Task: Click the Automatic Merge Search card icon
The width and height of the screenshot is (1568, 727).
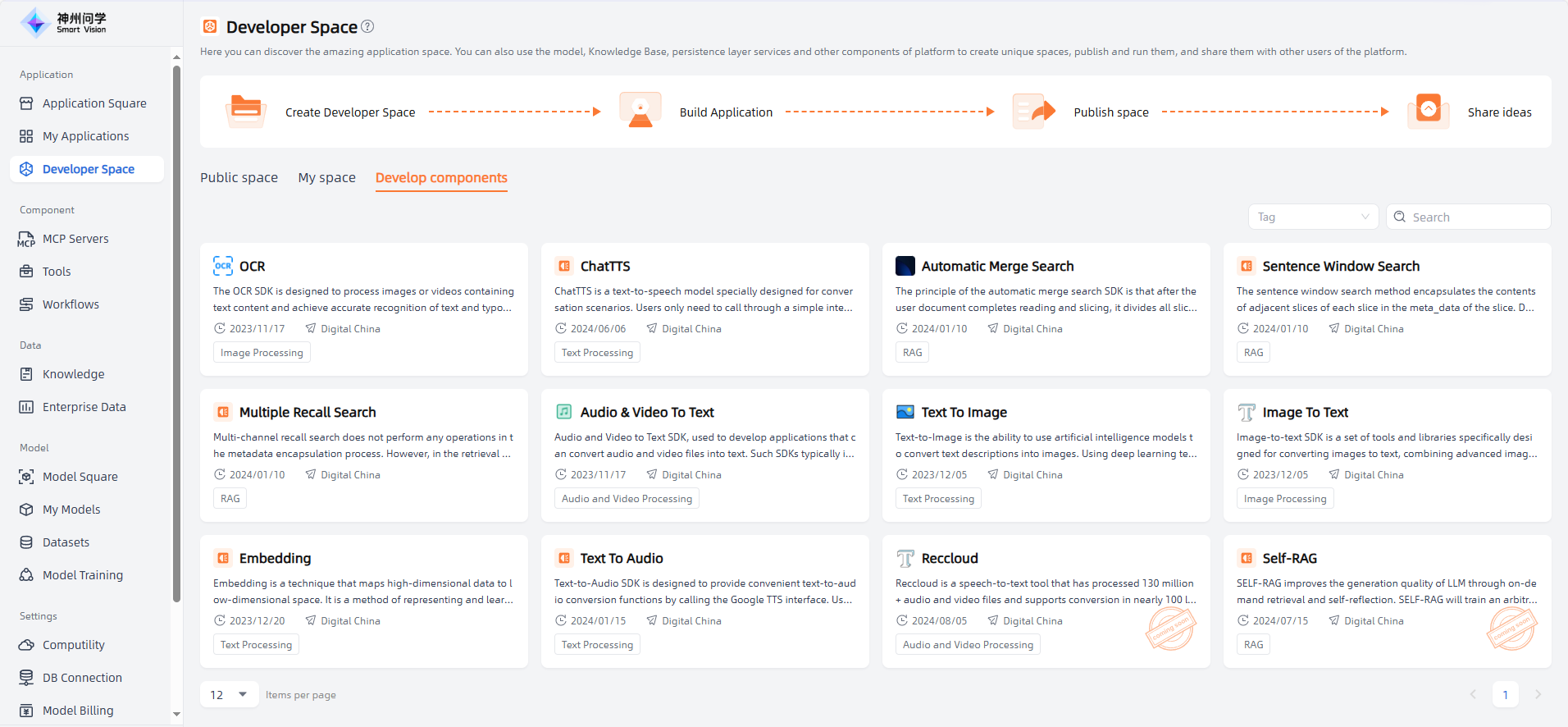Action: coord(905,266)
